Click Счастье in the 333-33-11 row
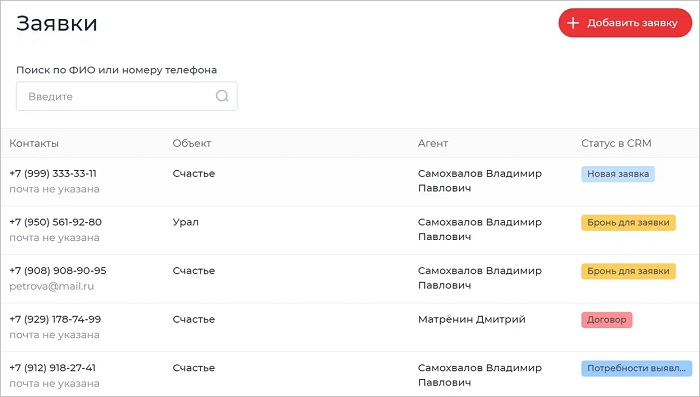700x397 pixels. tap(194, 173)
